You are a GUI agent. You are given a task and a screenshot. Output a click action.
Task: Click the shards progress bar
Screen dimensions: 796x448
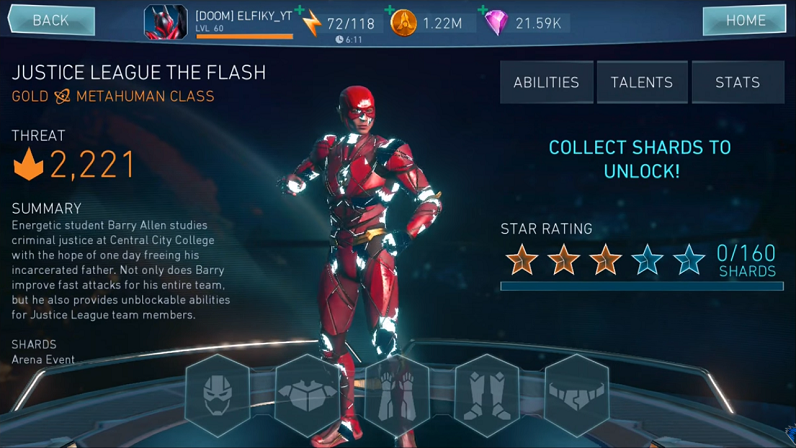(642, 286)
